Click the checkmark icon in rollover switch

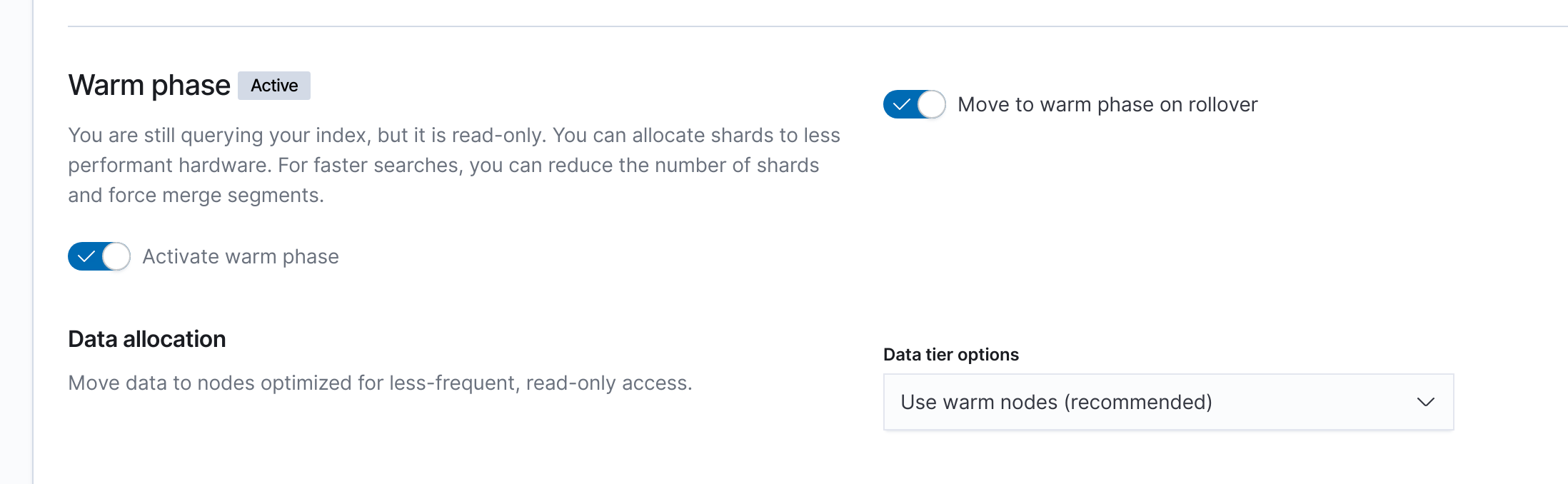coord(901,104)
